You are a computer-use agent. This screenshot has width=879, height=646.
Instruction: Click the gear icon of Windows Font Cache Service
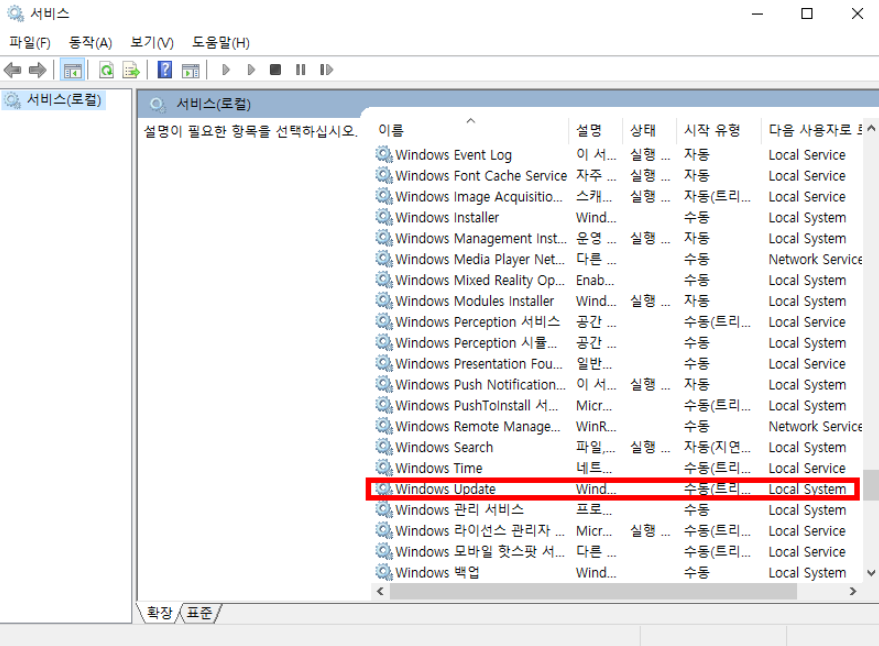pos(384,176)
